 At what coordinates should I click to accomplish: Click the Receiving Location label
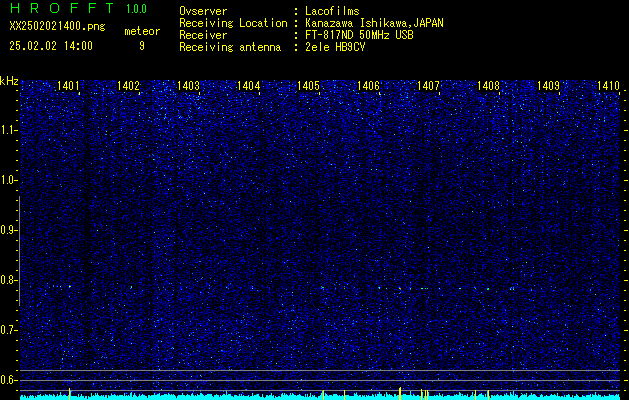(233, 23)
